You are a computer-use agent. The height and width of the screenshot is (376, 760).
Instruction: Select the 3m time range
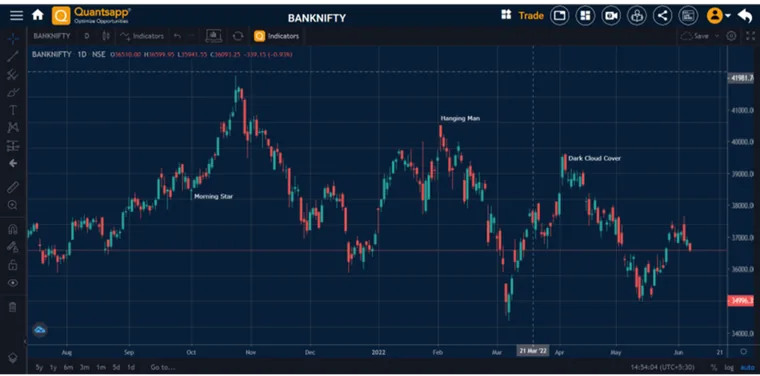coord(84,367)
